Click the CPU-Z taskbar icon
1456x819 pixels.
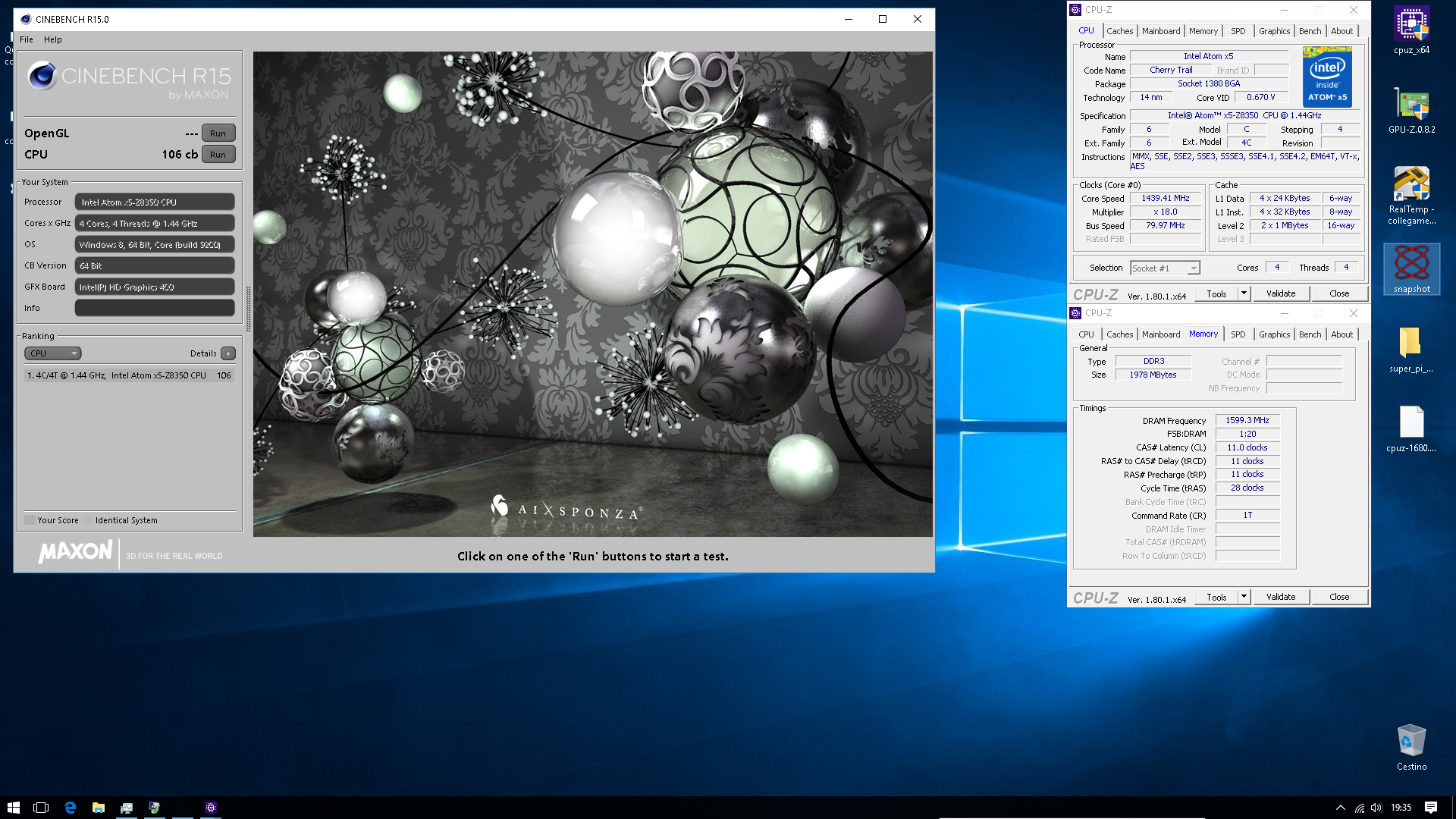click(x=211, y=808)
